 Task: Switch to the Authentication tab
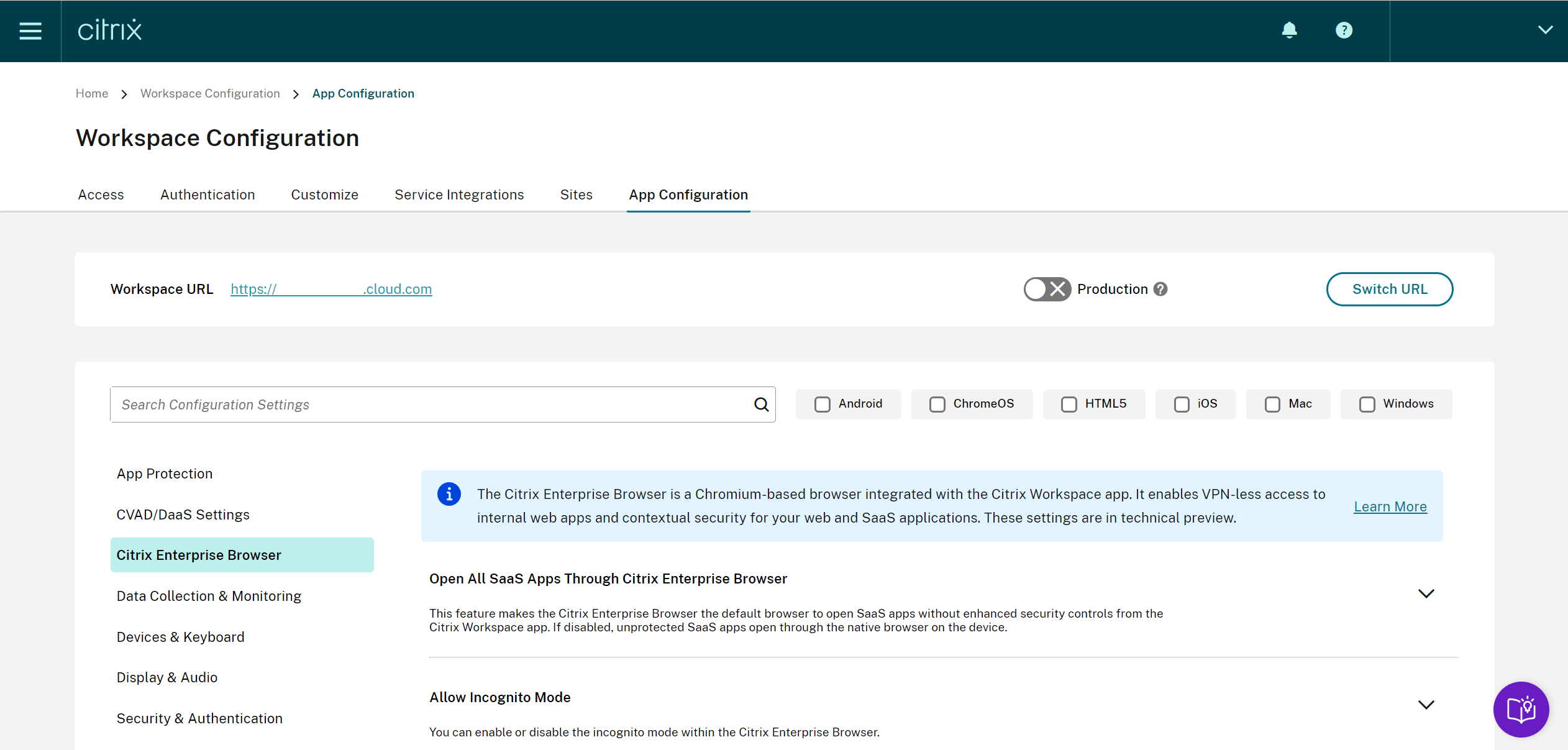(x=207, y=195)
